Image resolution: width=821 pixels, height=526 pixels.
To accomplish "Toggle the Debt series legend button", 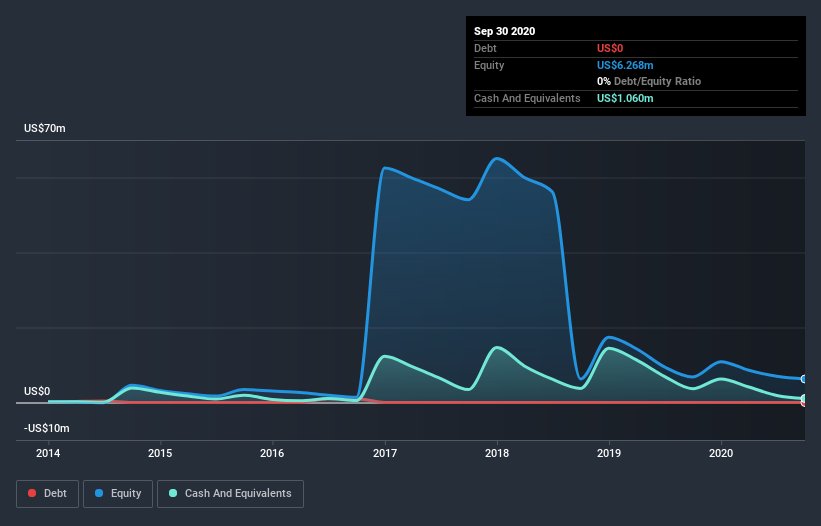I will (47, 494).
